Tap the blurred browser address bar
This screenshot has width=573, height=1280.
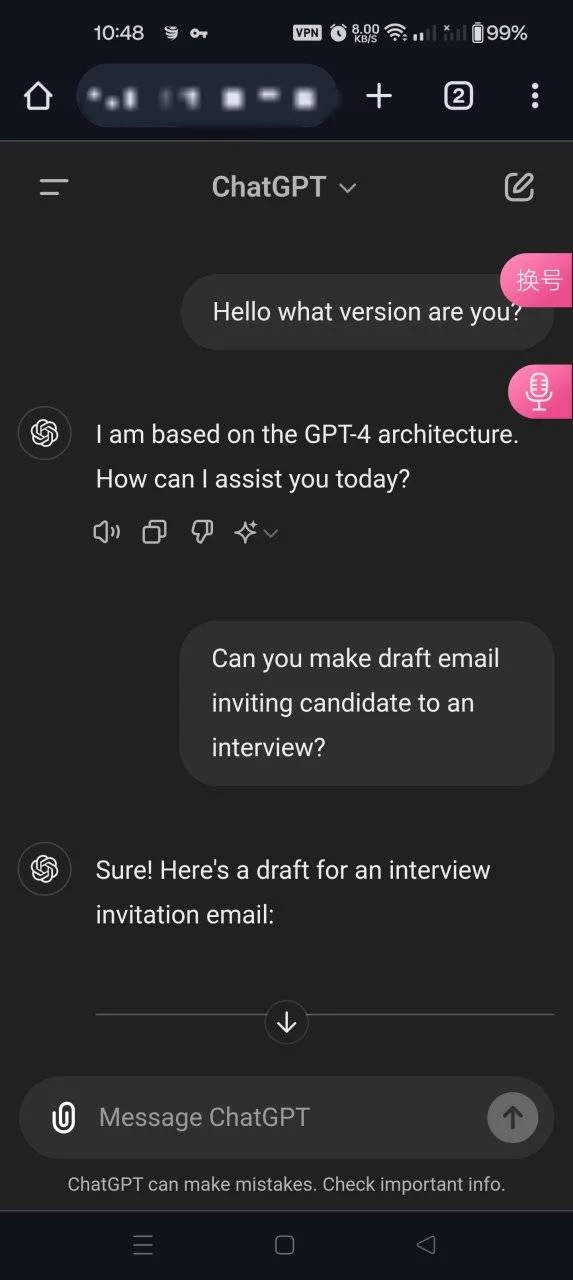click(207, 96)
